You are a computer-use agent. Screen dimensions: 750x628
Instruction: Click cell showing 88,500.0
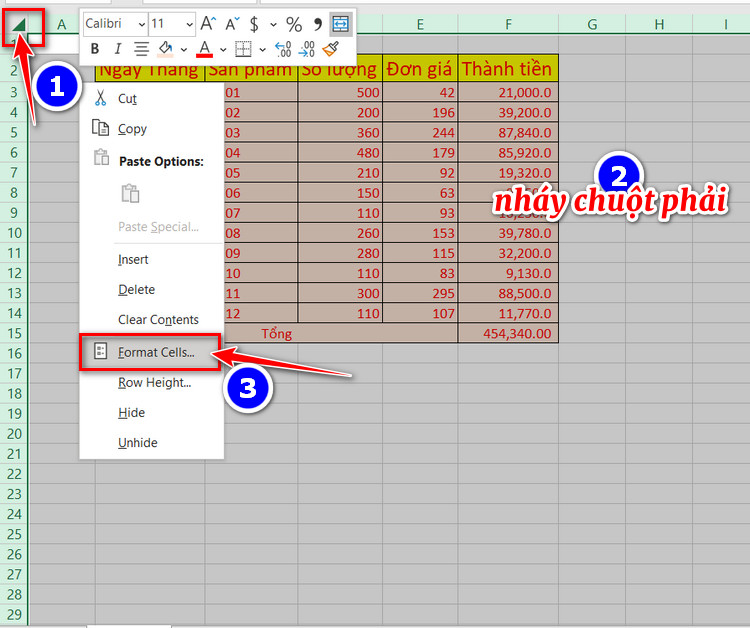coord(508,293)
